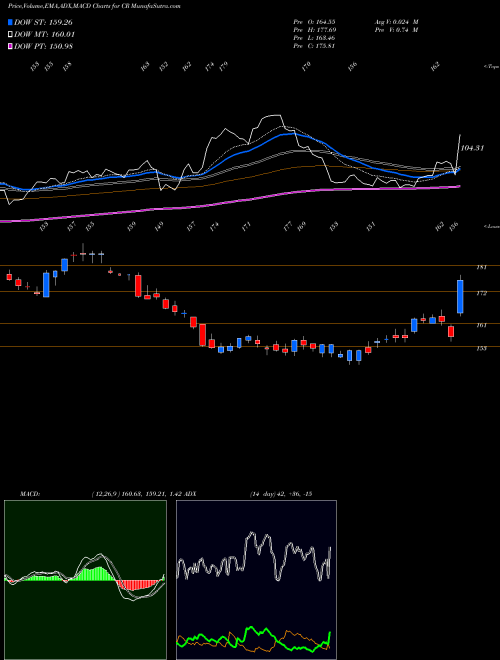
Task: Select the 'DOW MT: 160.01' legend text
Action: coord(44,34)
